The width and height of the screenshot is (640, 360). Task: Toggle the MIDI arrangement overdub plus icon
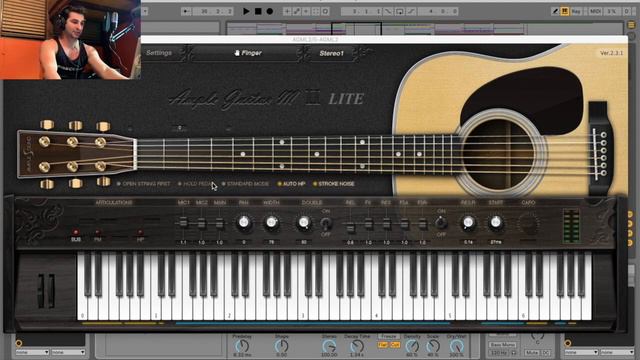288,11
